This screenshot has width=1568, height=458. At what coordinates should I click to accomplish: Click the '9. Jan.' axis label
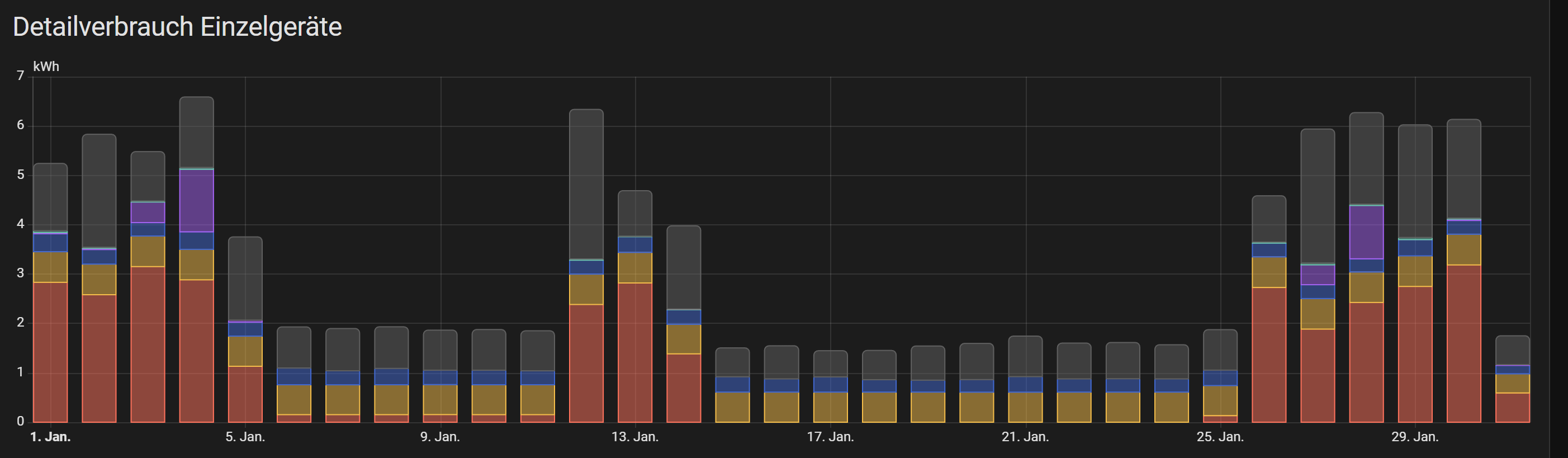440,437
